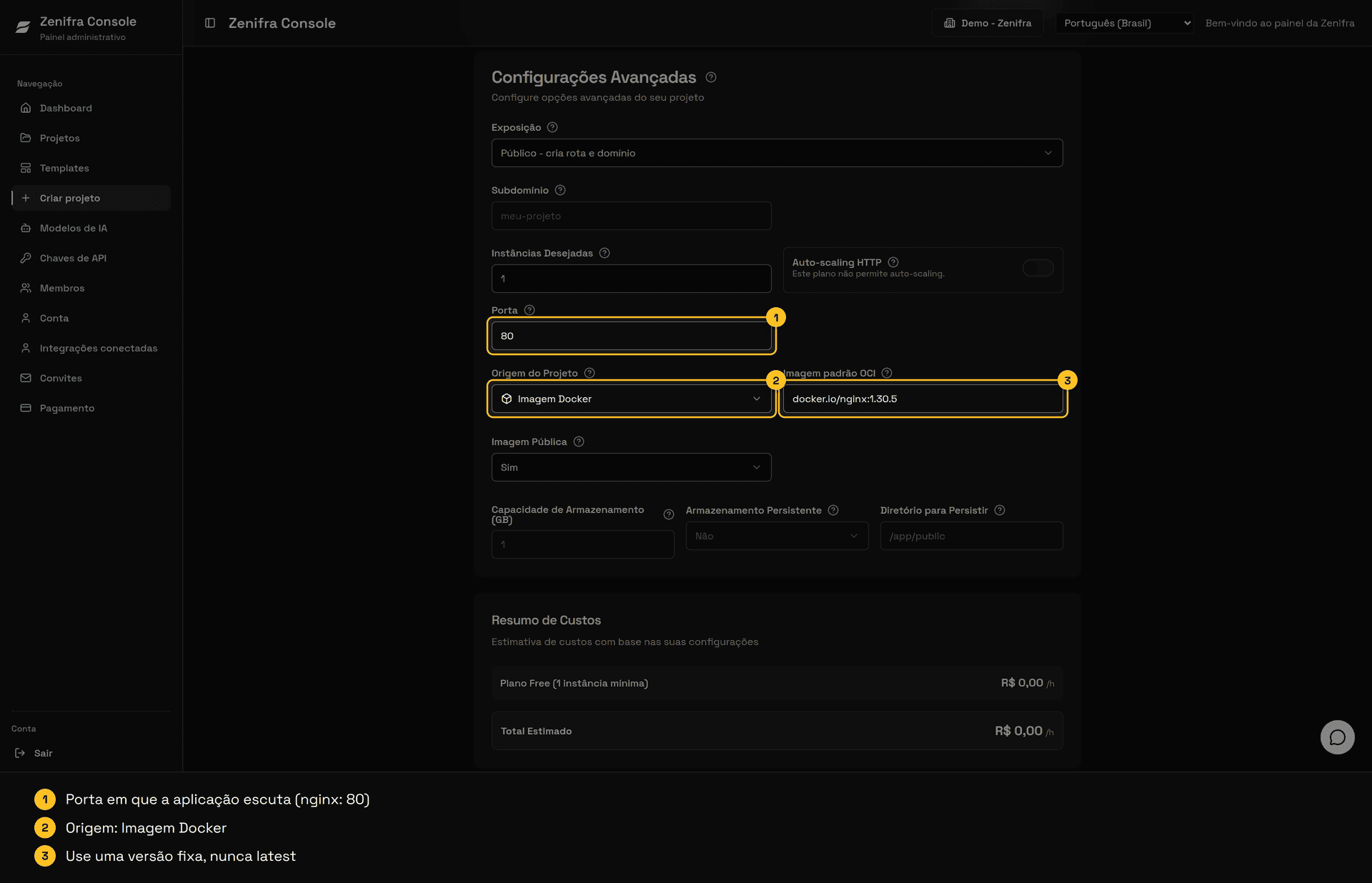Viewport: 1372px width, 883px height.
Task: Open Origem do Projeto Imagem Docker dropdown
Action: point(631,399)
